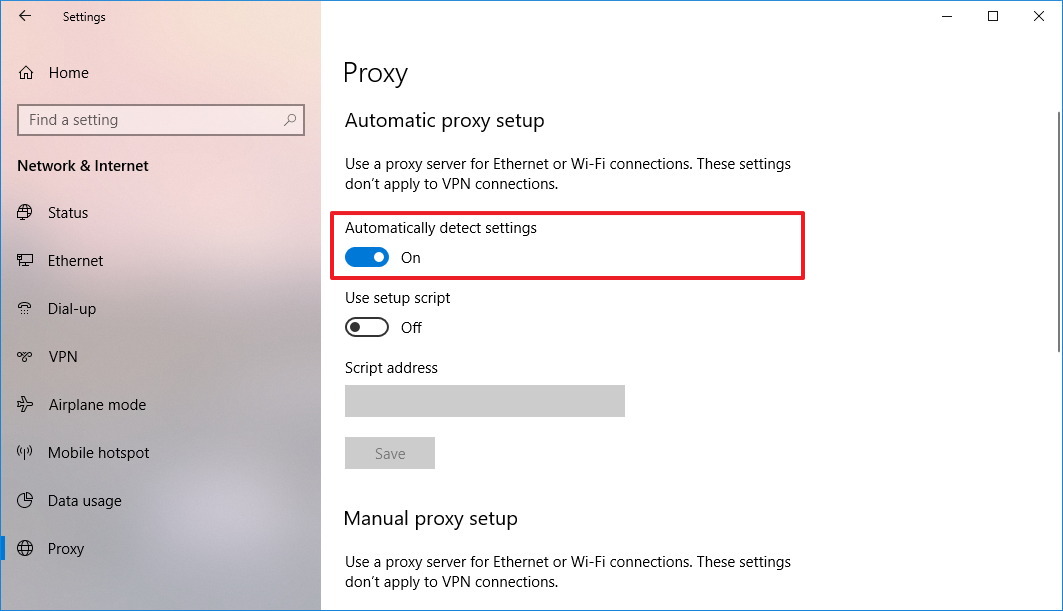Select the Status globe icon
Screen dimensions: 1063x611
pyautogui.click(x=24, y=213)
